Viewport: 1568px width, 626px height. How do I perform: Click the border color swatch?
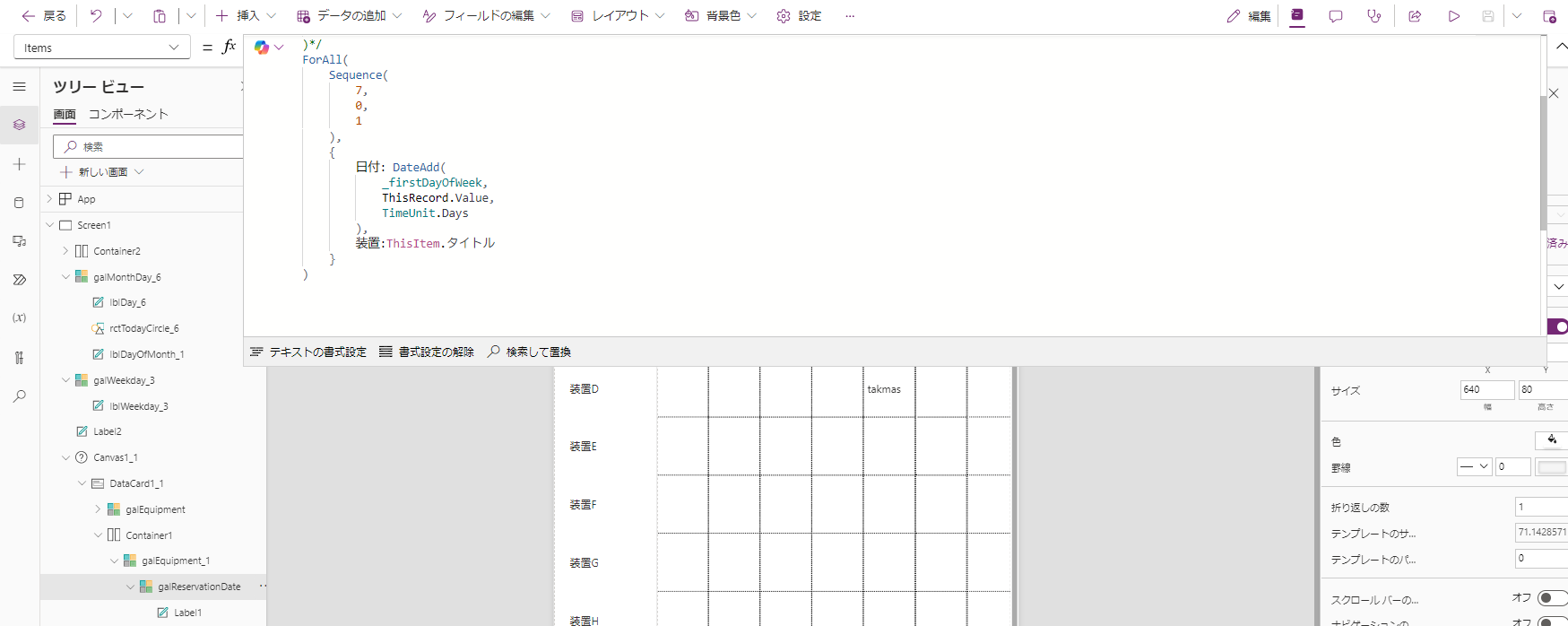1552,466
